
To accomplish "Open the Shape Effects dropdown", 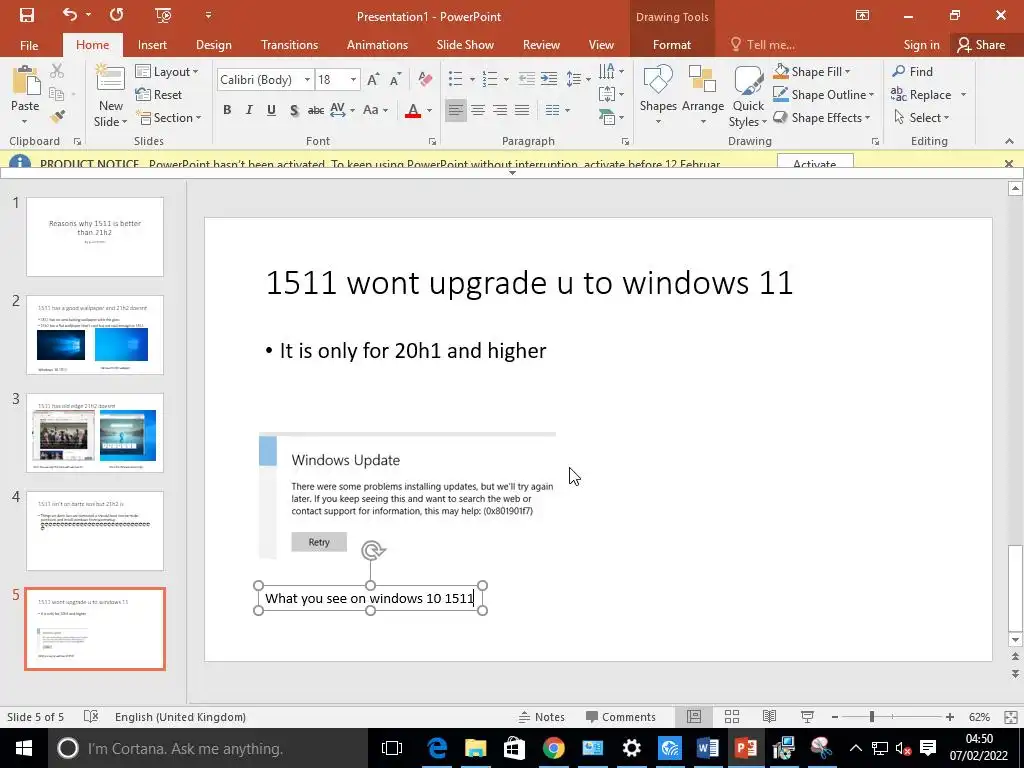I will coord(822,118).
